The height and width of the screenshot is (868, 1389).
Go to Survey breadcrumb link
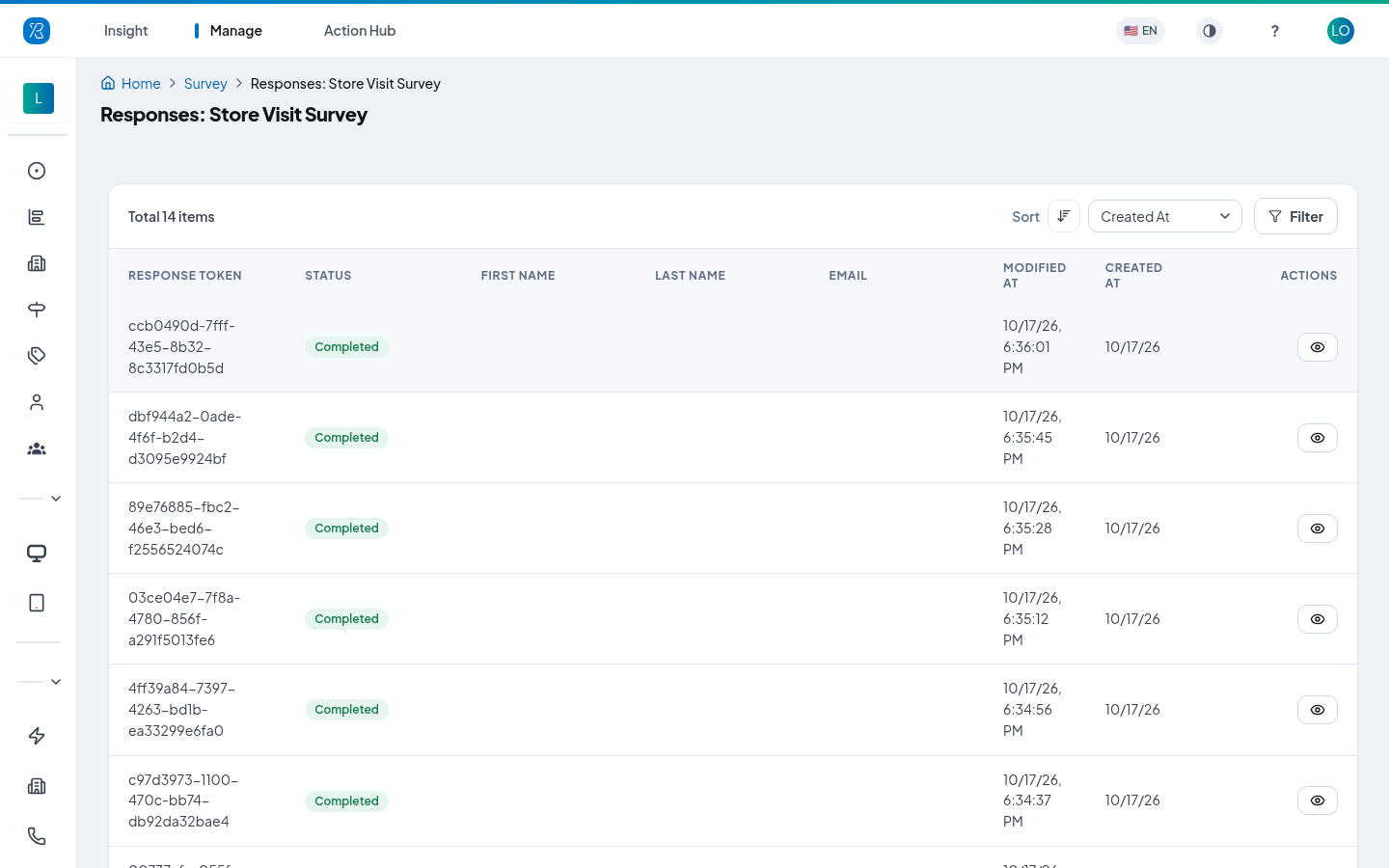pyautogui.click(x=205, y=84)
